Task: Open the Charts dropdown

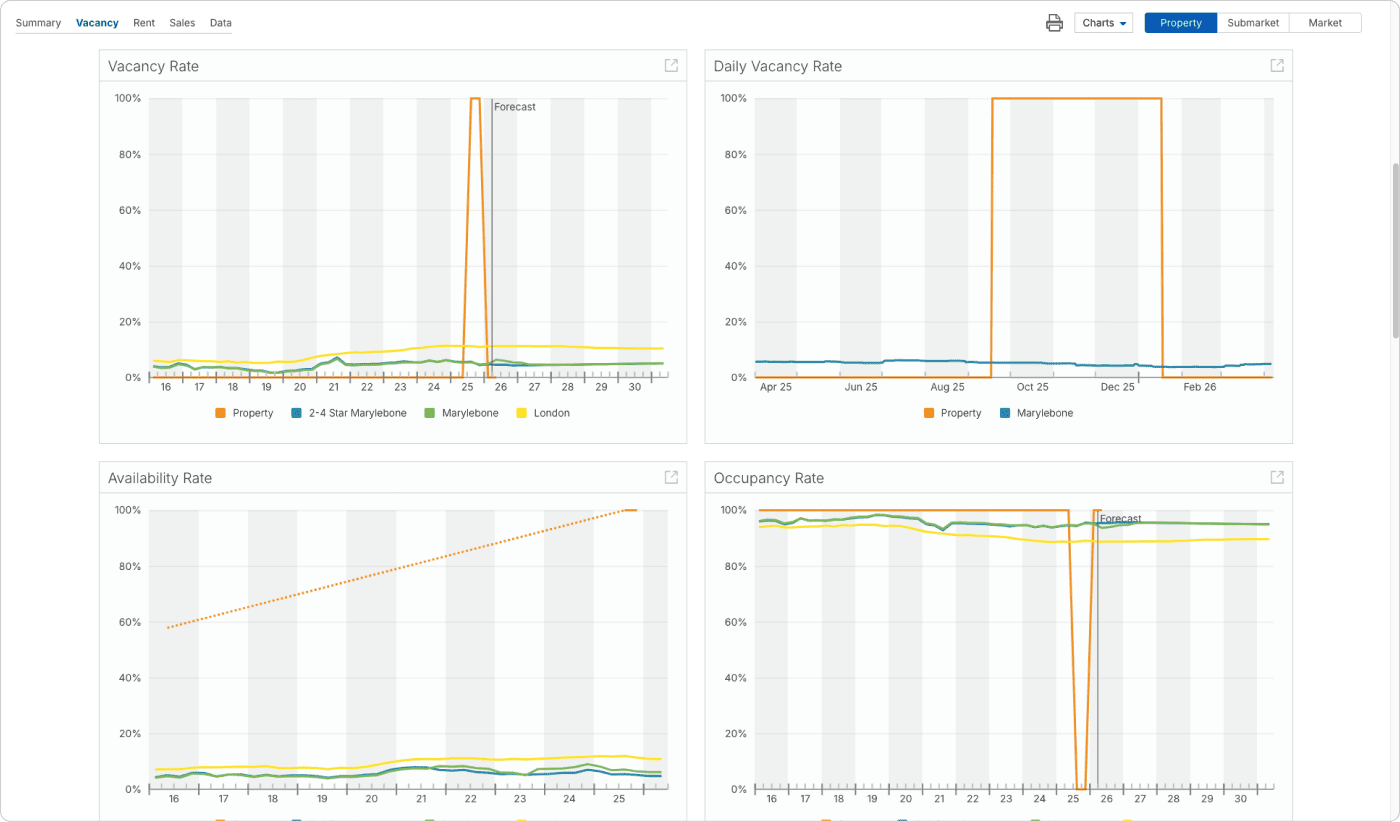Action: (x=1104, y=23)
